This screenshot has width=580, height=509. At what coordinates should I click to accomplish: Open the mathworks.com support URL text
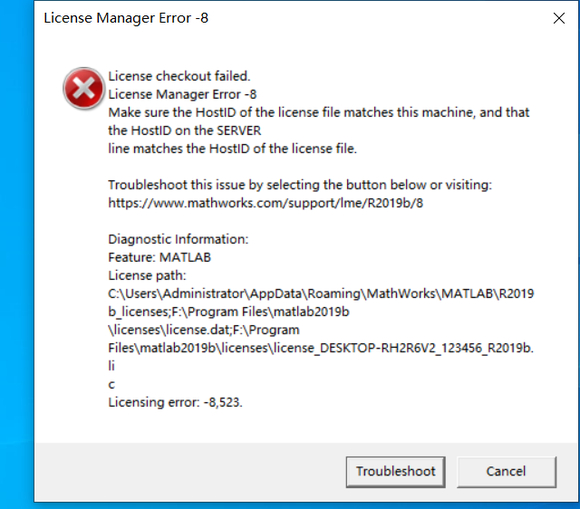tap(266, 203)
